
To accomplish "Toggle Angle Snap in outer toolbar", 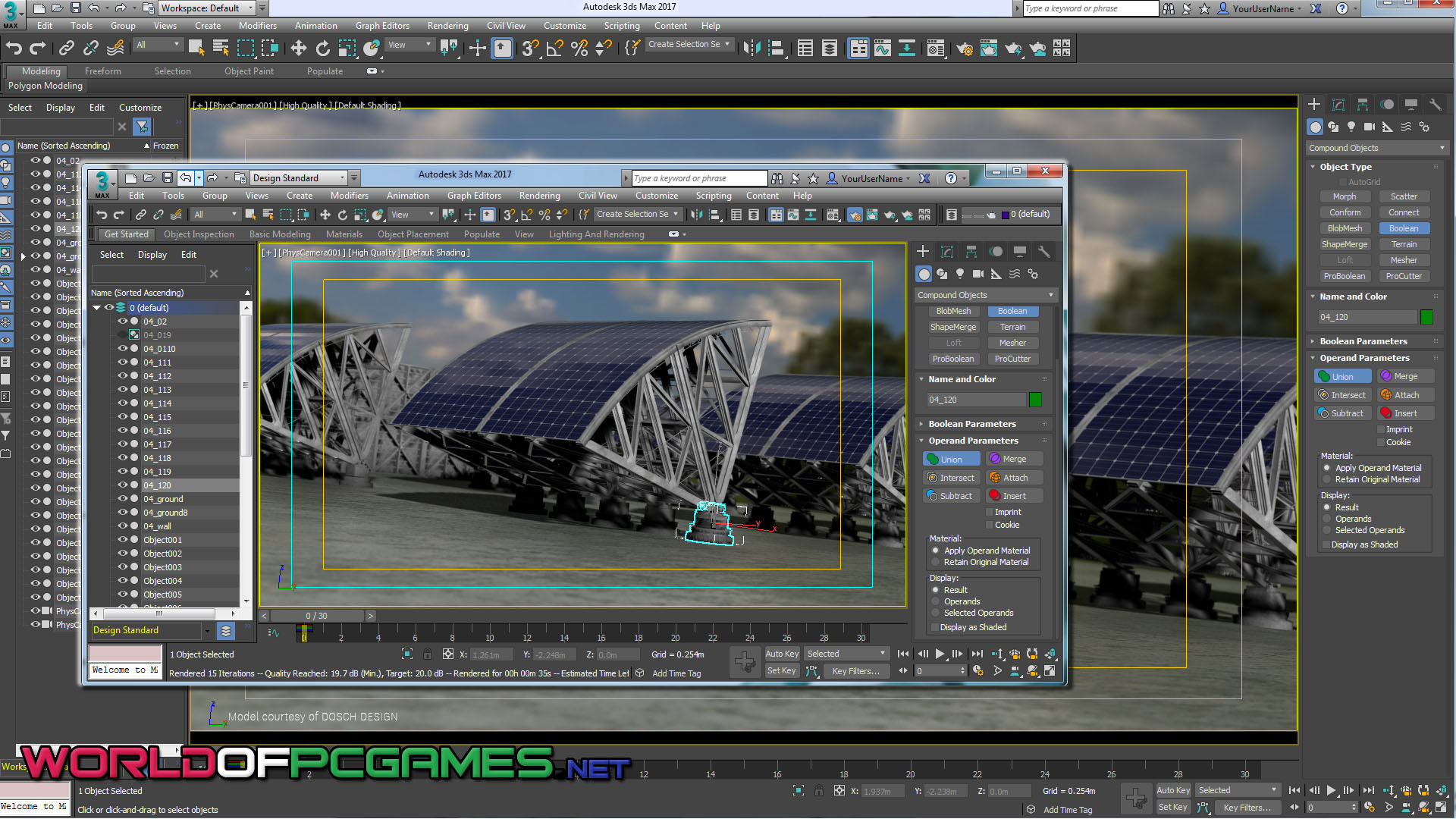I will coord(554,49).
